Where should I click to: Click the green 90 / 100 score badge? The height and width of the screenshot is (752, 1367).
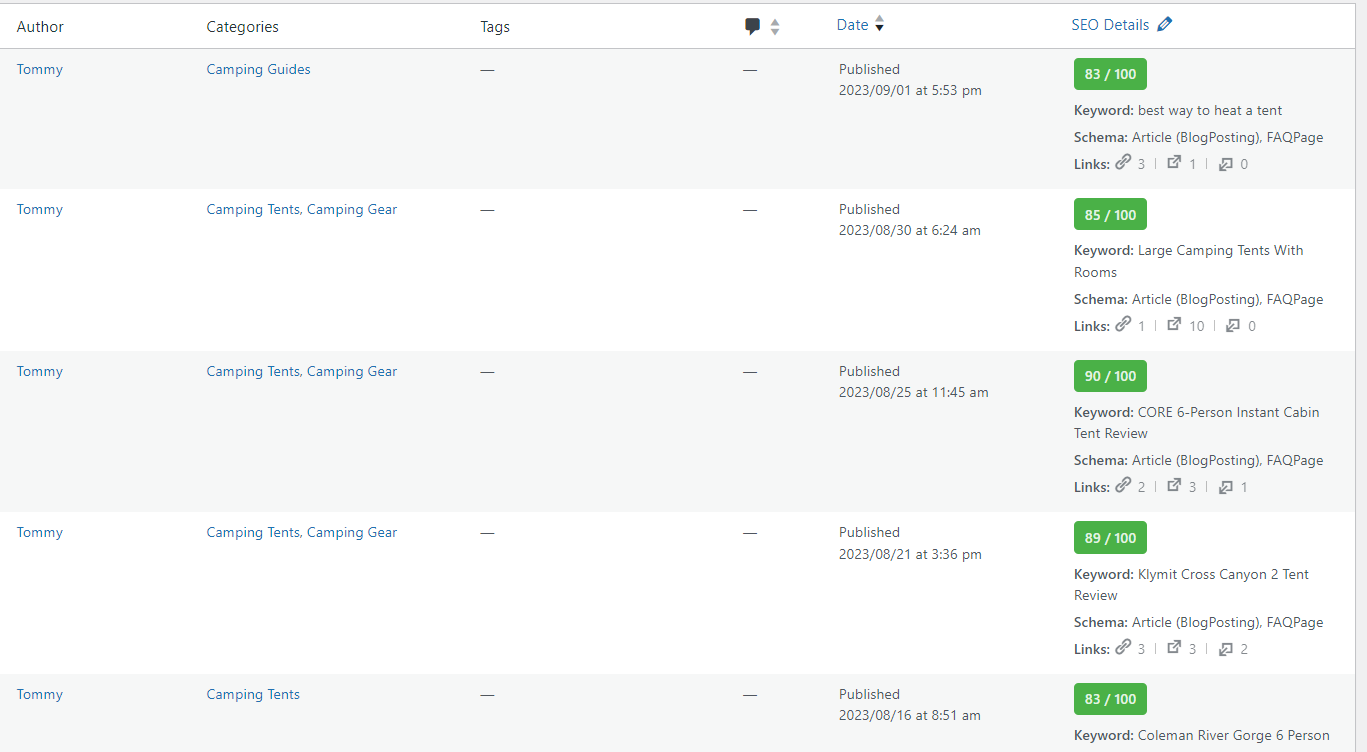point(1110,375)
